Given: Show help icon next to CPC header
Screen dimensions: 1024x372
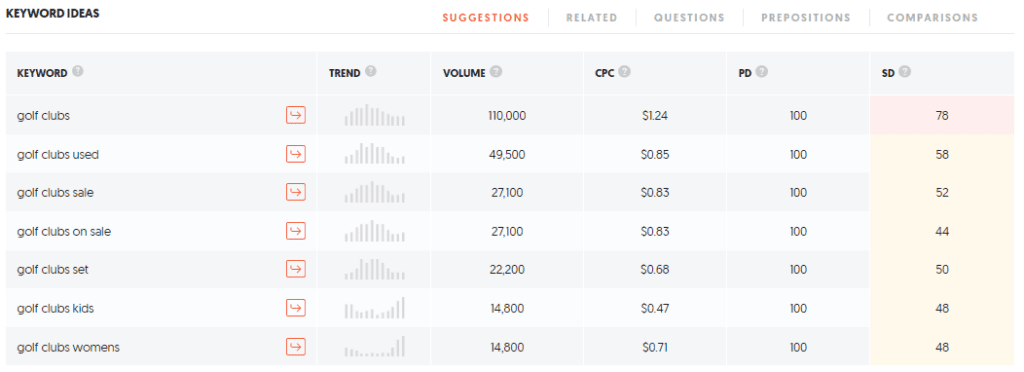Looking at the screenshot, I should (x=624, y=72).
